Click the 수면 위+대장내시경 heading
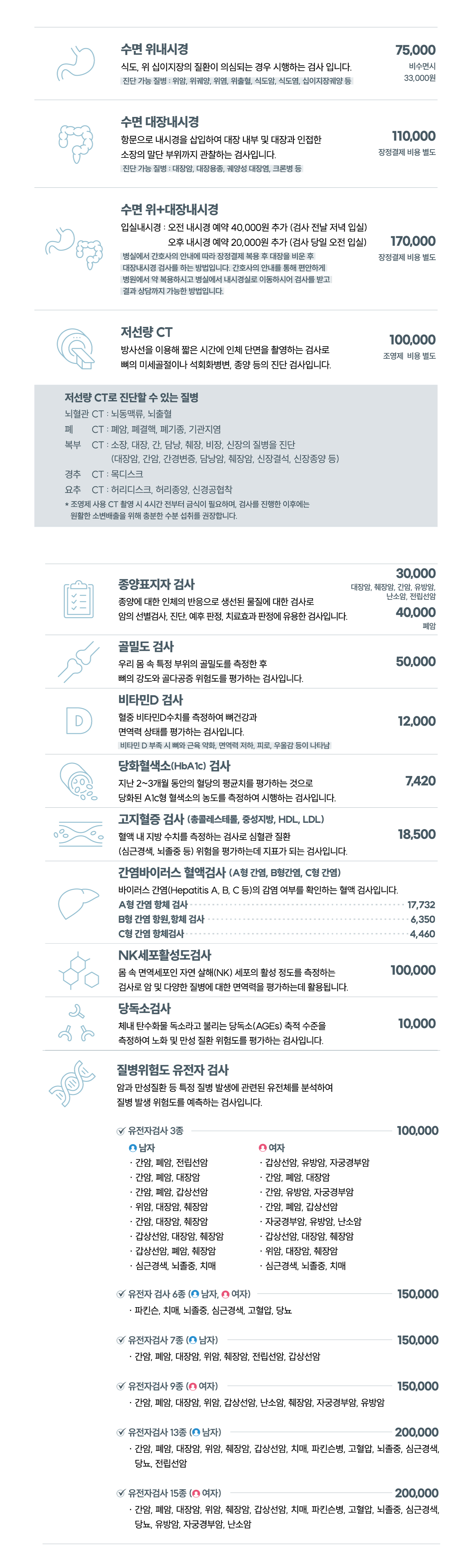This screenshot has height=1568, width=471. [170, 210]
